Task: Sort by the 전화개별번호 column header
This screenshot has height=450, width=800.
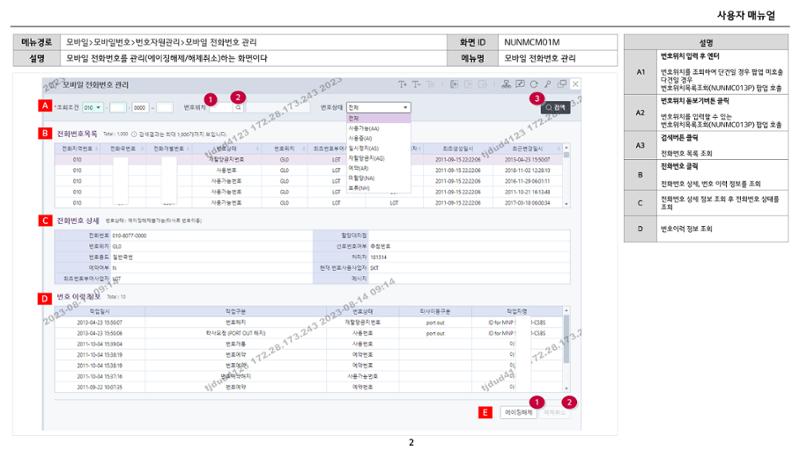Action: pos(169,148)
